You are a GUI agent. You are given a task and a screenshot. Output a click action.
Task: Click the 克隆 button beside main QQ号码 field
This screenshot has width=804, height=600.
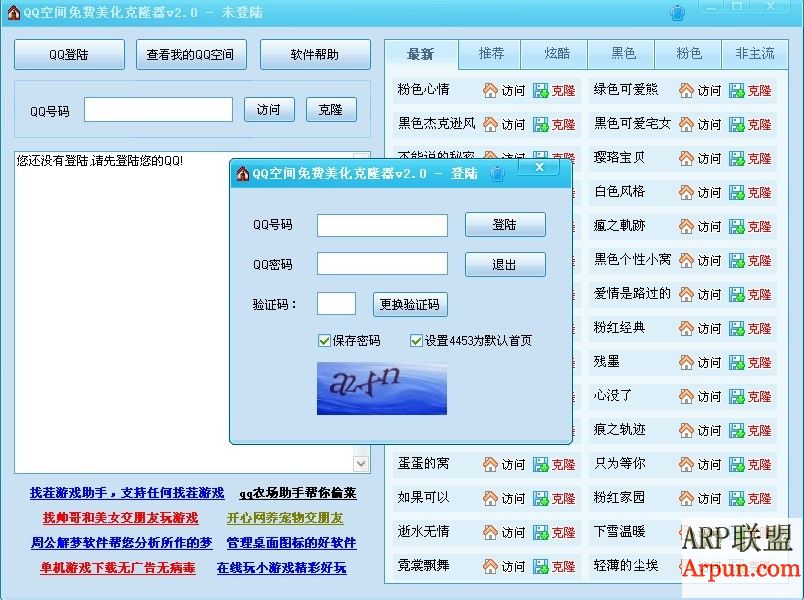click(331, 110)
